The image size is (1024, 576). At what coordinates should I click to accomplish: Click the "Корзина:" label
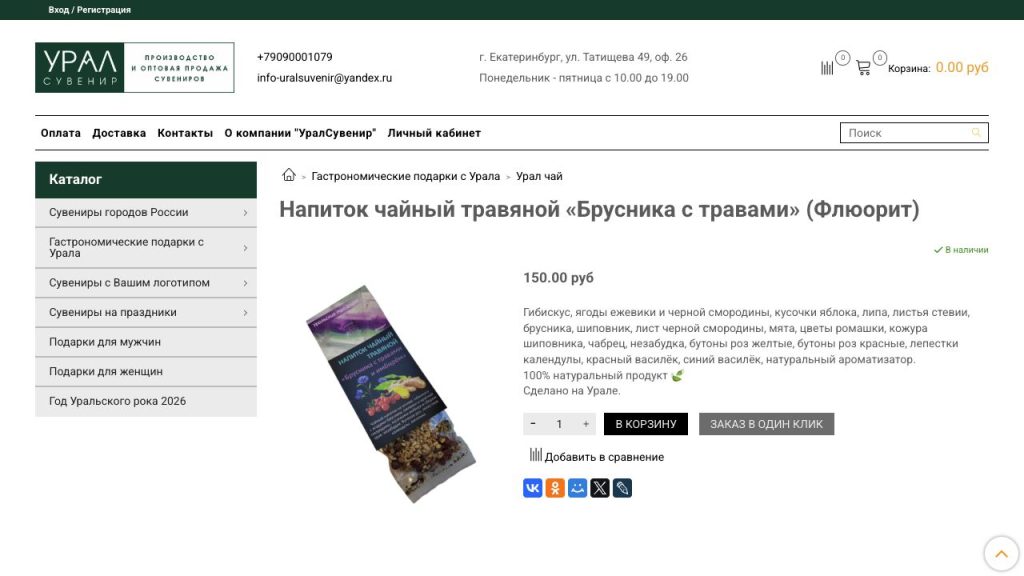909,69
